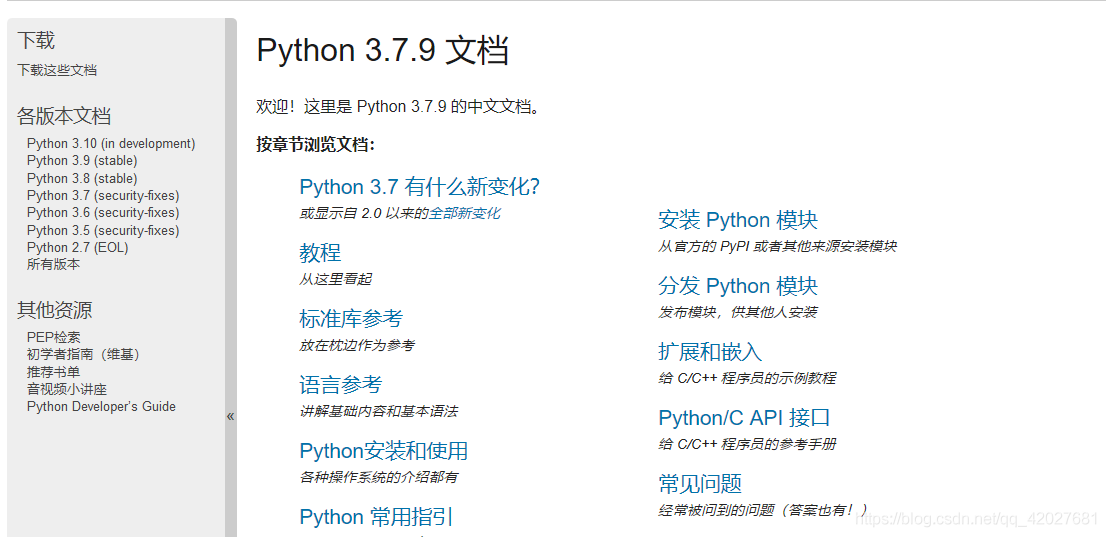Go to Python 3.7 (security-fixes) docs
The width and height of the screenshot is (1106, 537).
(103, 195)
